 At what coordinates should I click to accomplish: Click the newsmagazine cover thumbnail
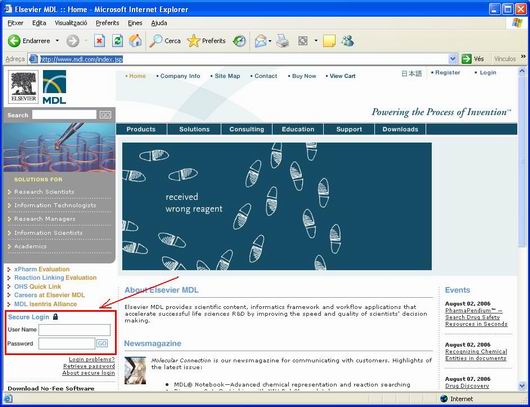coord(135,370)
